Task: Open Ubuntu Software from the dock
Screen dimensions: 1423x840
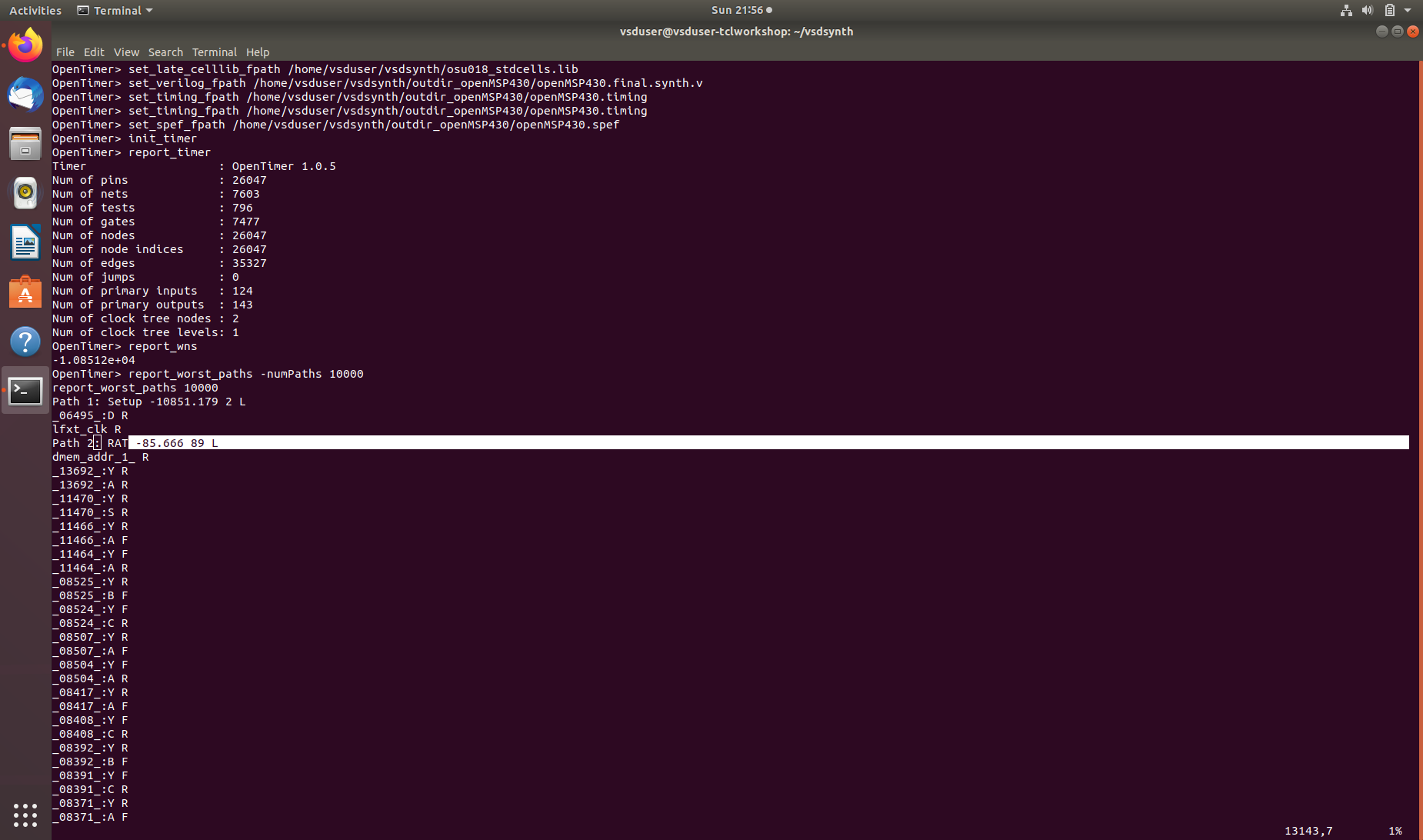Action: 25,292
